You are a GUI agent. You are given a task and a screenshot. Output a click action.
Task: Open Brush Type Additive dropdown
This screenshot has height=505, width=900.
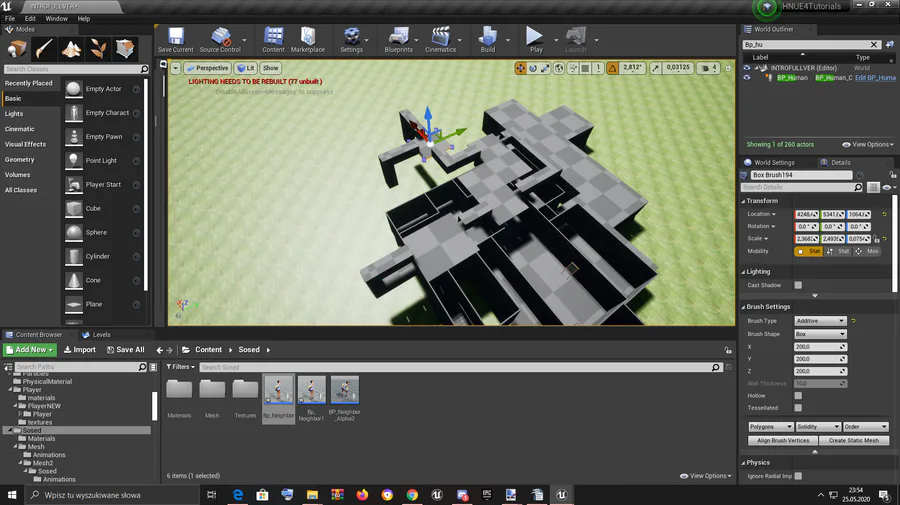pos(820,321)
